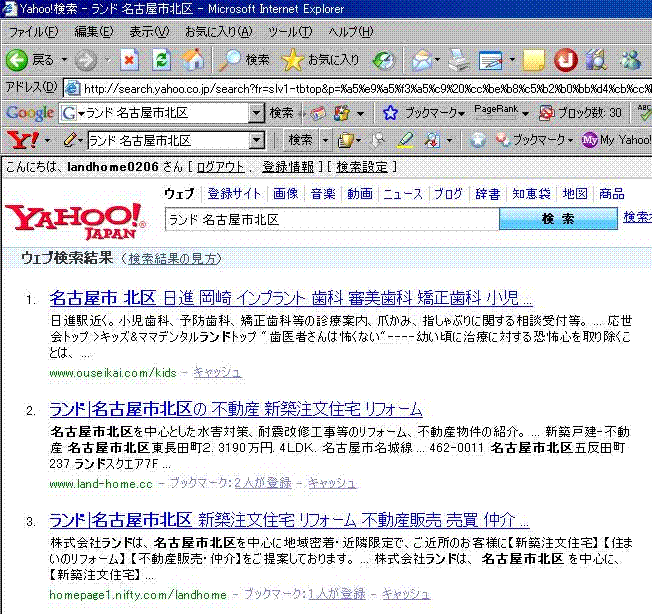Click the address bar URL field

point(360,88)
